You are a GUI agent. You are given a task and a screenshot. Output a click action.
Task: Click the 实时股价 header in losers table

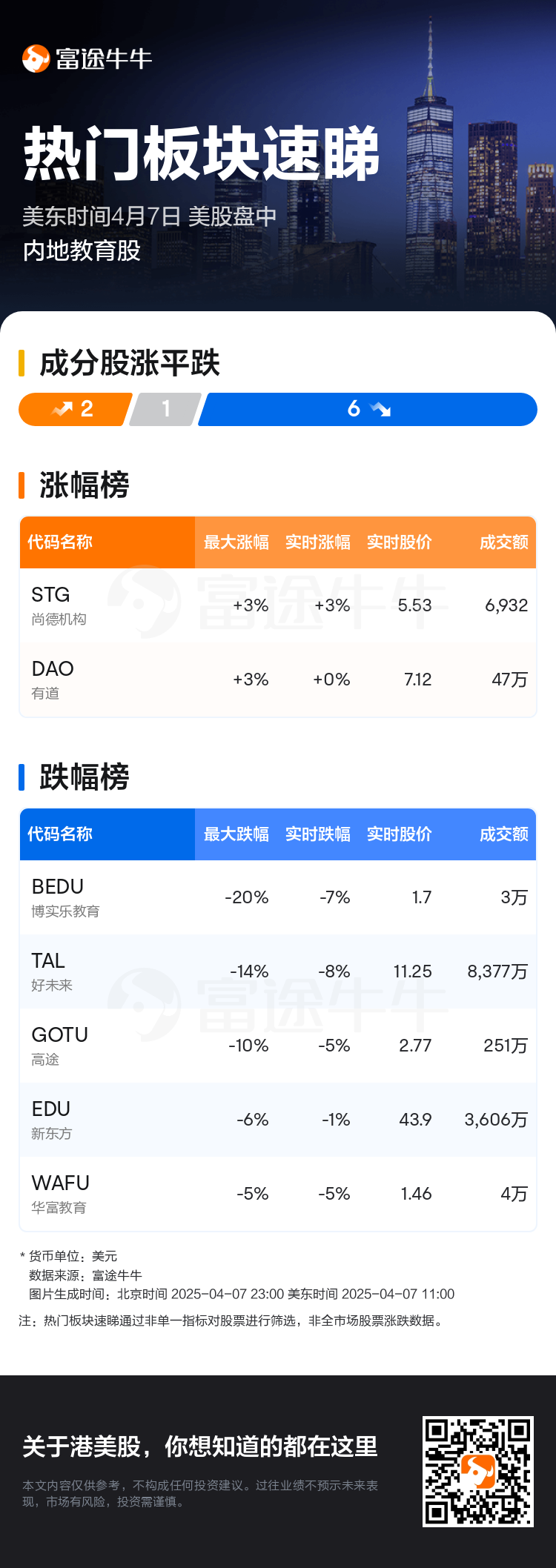point(400,834)
